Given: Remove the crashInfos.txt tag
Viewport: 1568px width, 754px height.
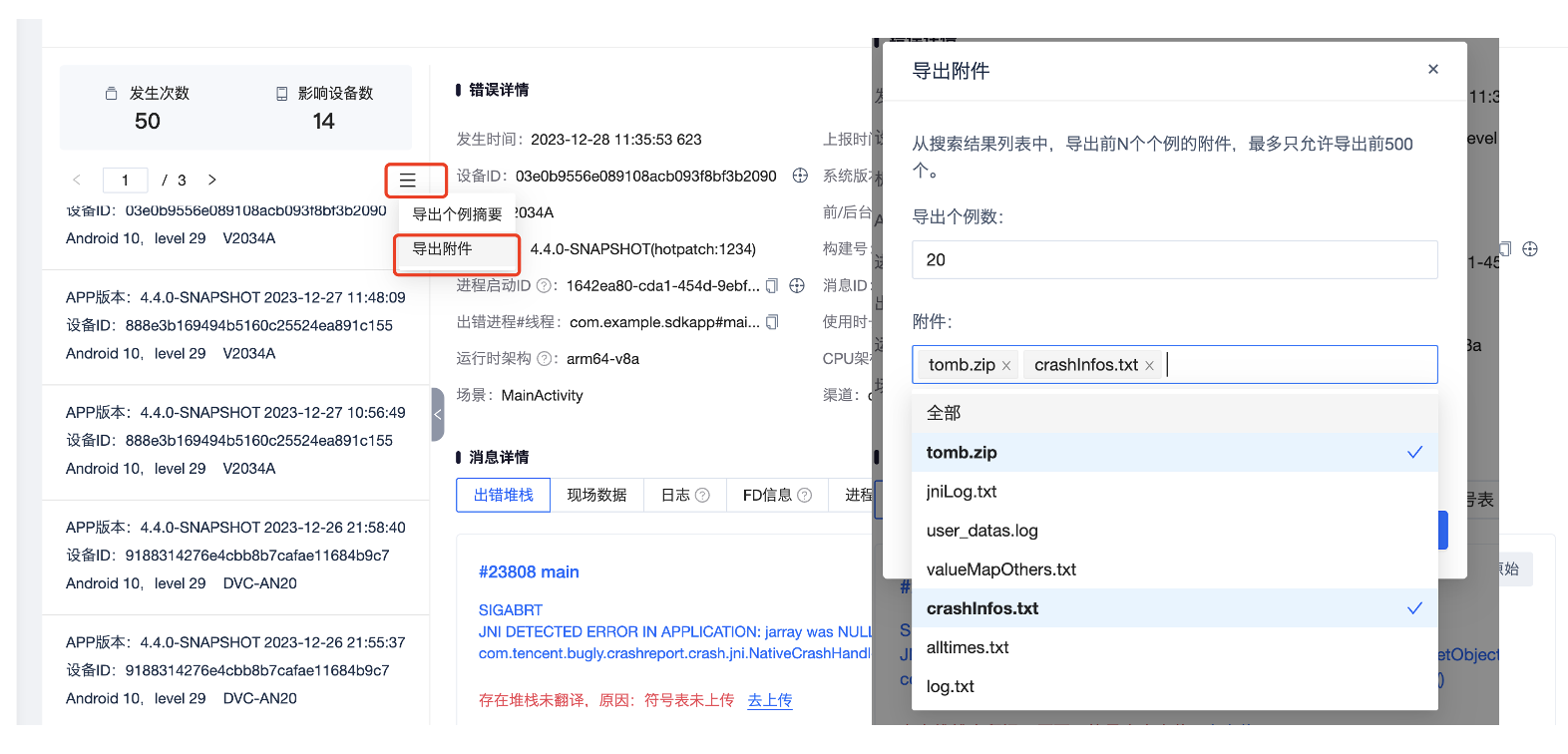Looking at the screenshot, I should (1149, 366).
